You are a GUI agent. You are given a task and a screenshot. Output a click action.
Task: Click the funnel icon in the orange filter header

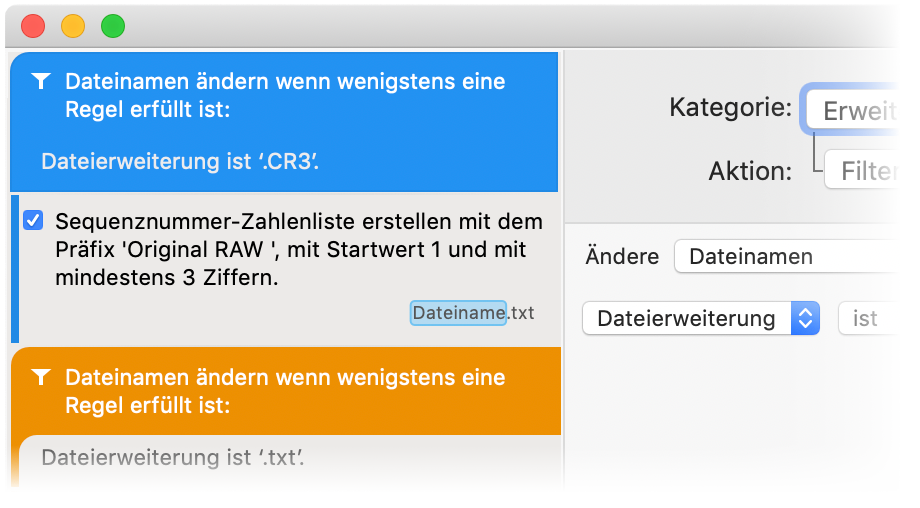[41, 378]
